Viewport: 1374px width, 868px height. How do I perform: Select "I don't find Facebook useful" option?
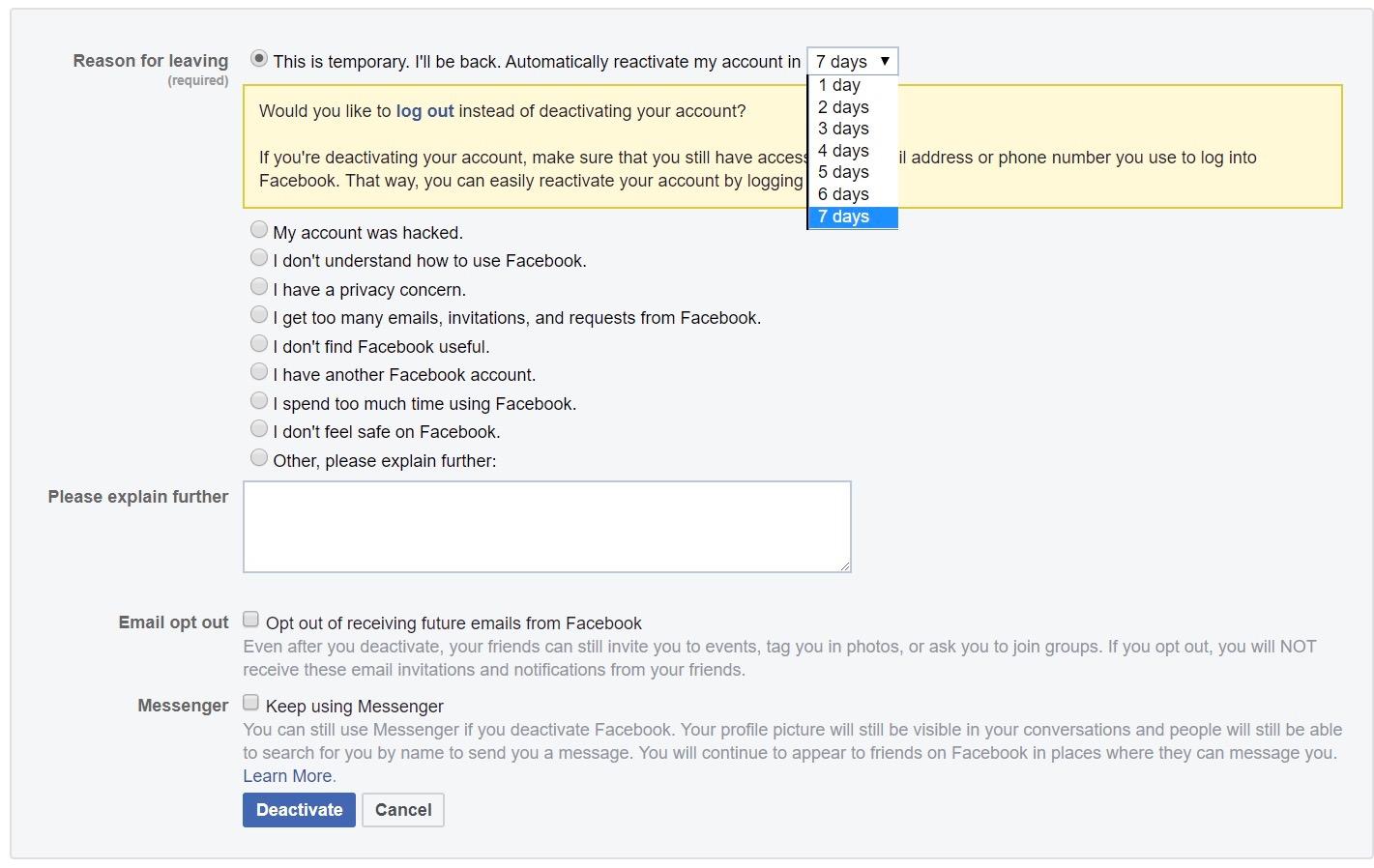click(259, 344)
